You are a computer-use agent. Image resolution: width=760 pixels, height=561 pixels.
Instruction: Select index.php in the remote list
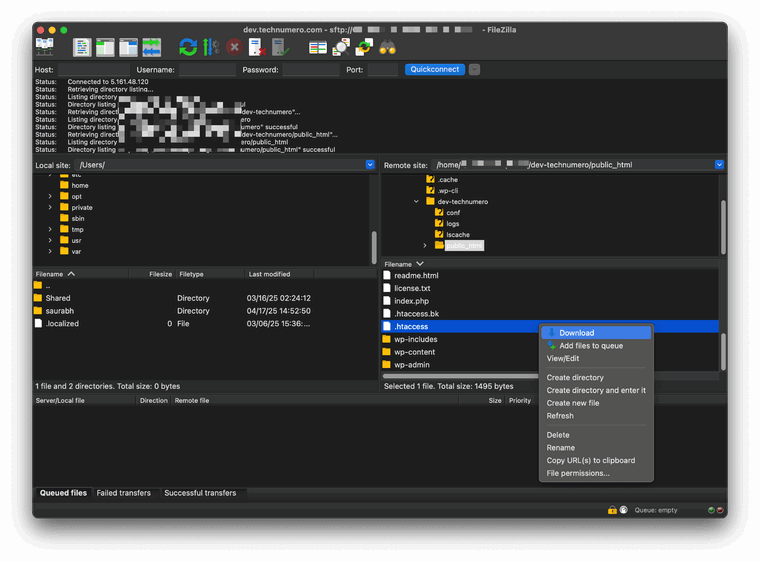tap(411, 301)
